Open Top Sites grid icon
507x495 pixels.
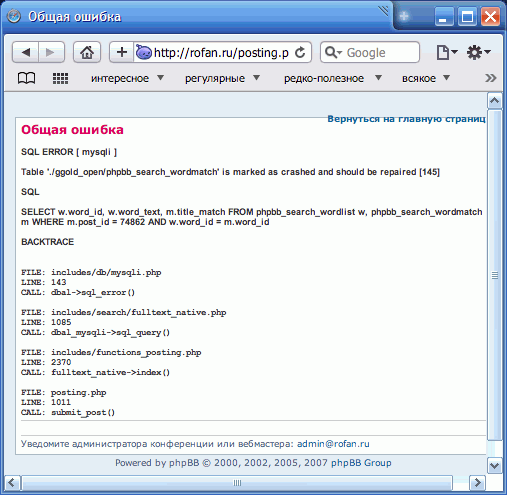tap(60, 79)
